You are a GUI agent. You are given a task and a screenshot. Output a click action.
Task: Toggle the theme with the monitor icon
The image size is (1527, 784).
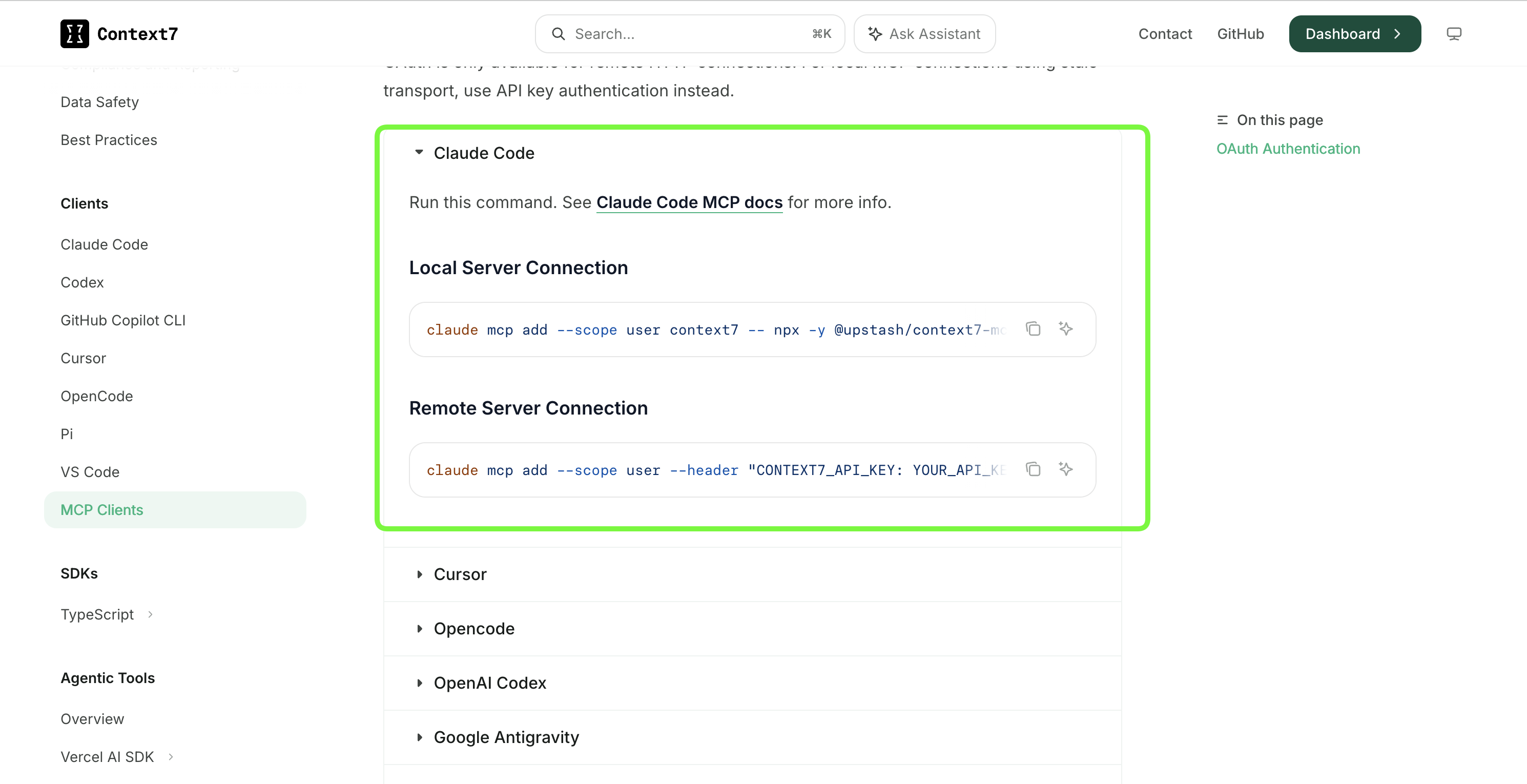[x=1454, y=34]
